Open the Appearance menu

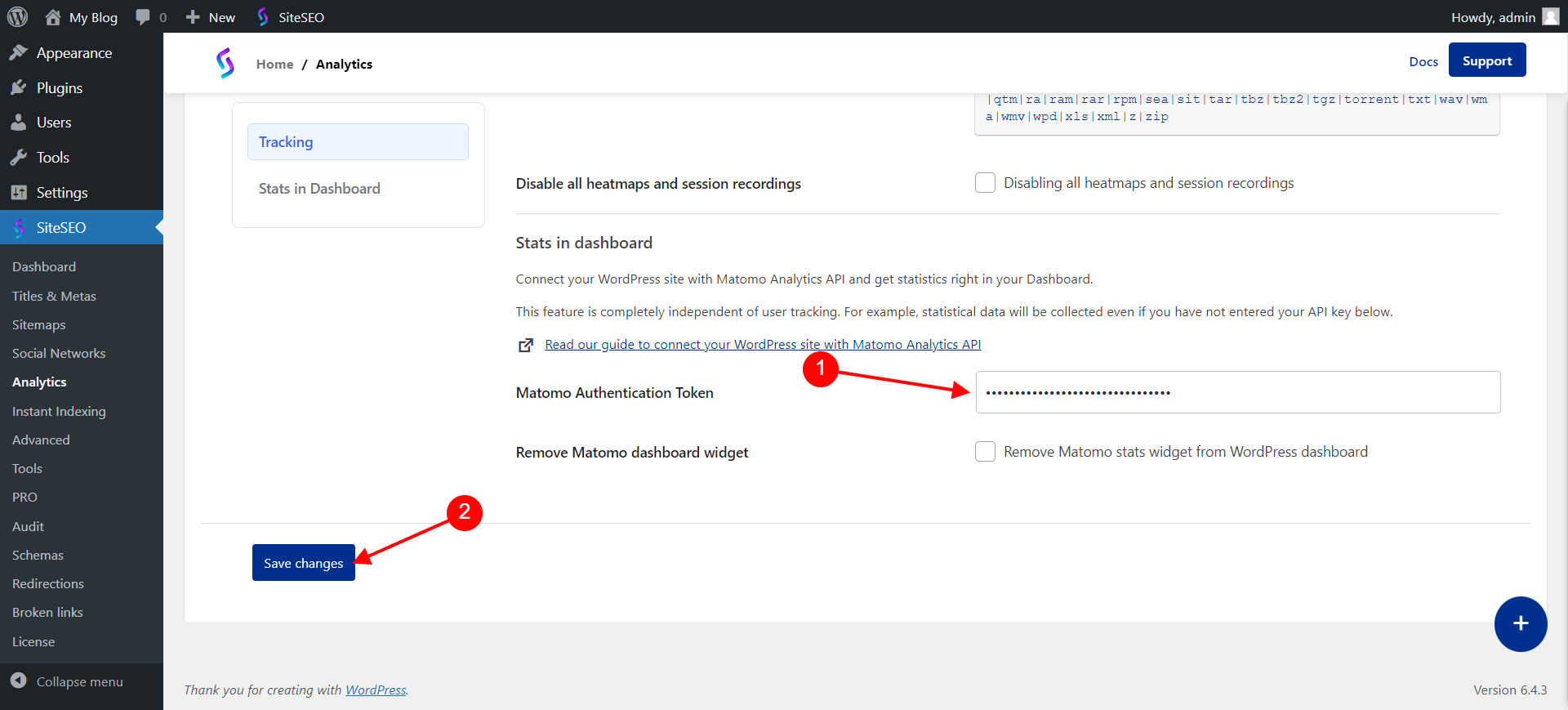click(x=82, y=53)
